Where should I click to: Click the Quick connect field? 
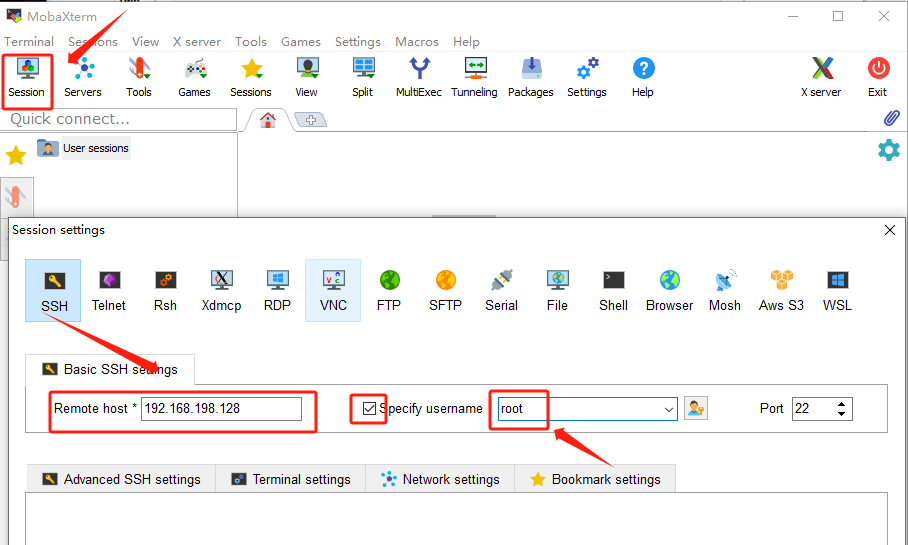119,119
